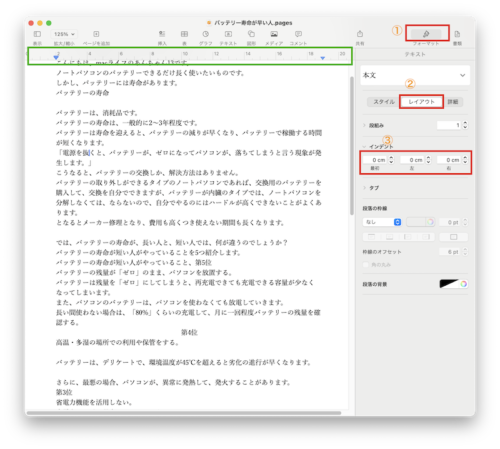The width and height of the screenshot is (500, 449).
Task: Click the left indent marker on ruler
Action: (x=56, y=58)
